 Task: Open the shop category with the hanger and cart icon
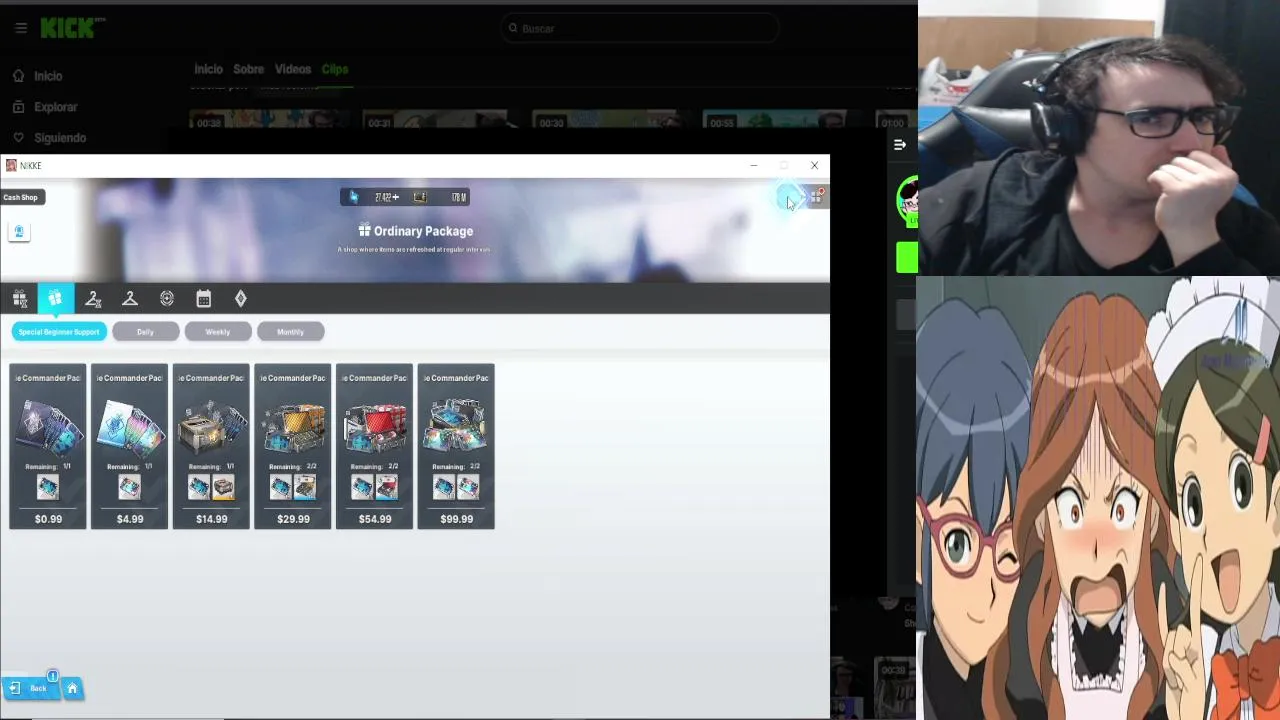click(x=93, y=298)
